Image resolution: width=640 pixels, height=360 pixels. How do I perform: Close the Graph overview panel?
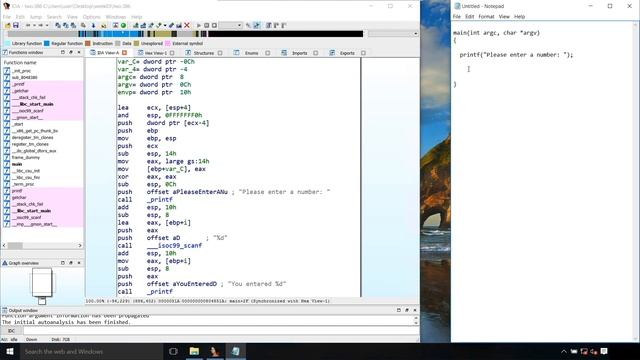(79, 263)
